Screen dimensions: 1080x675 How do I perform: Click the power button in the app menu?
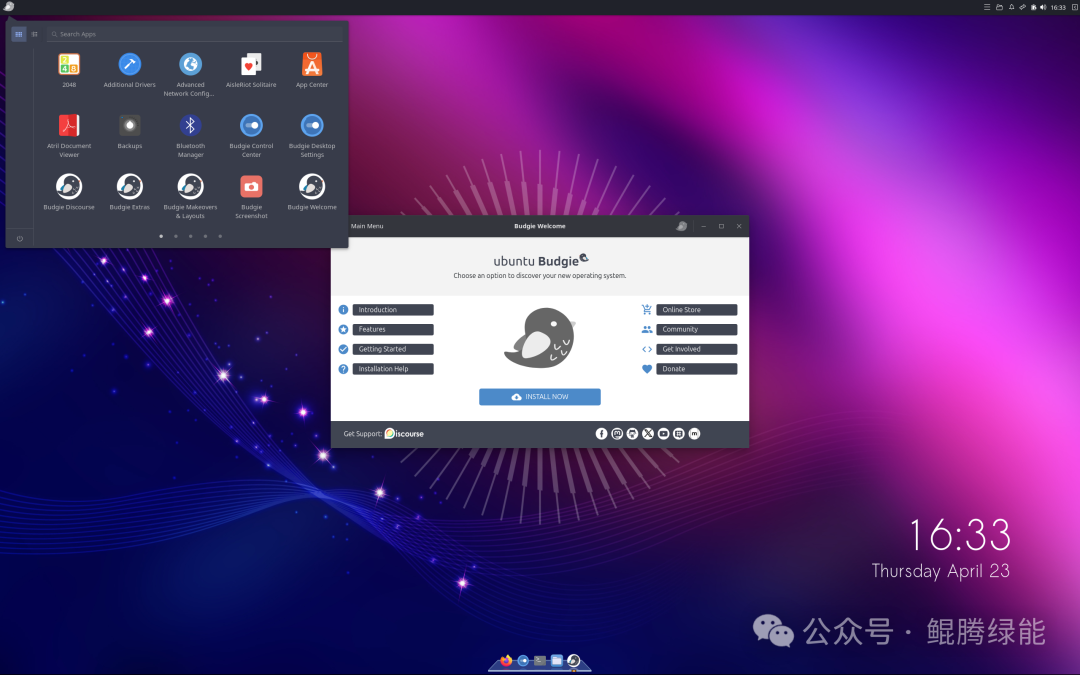(18, 238)
